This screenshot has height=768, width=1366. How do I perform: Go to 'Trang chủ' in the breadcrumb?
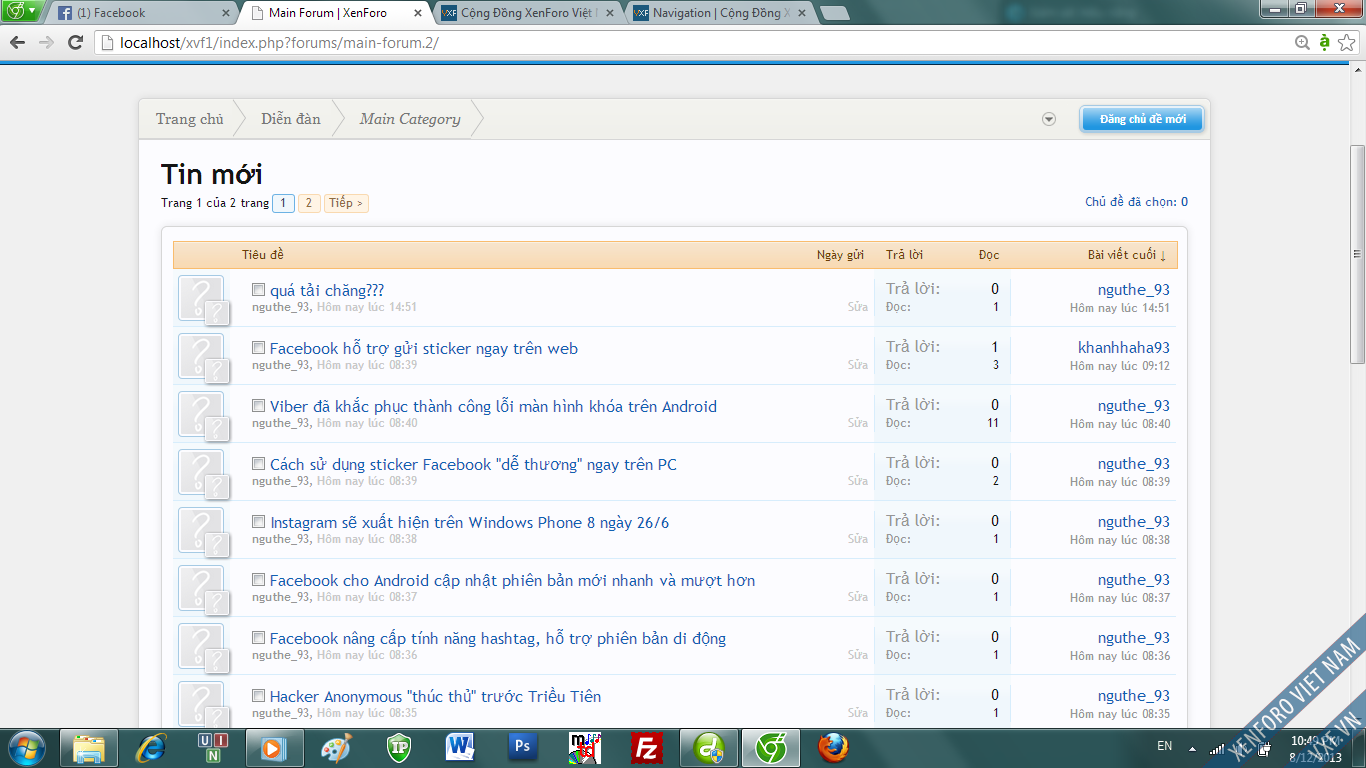(190, 119)
